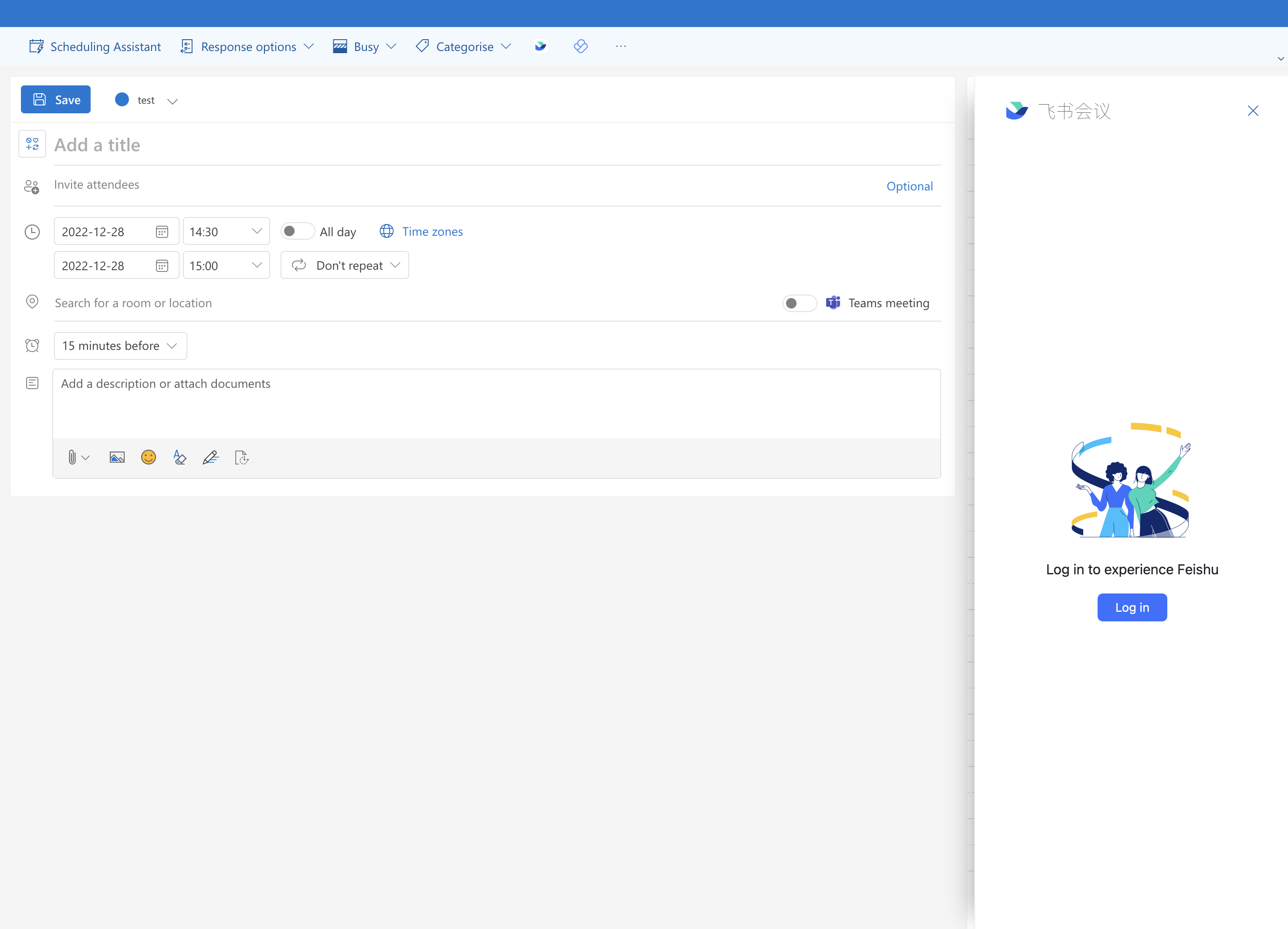Expand the attachment options chevron

[86, 457]
